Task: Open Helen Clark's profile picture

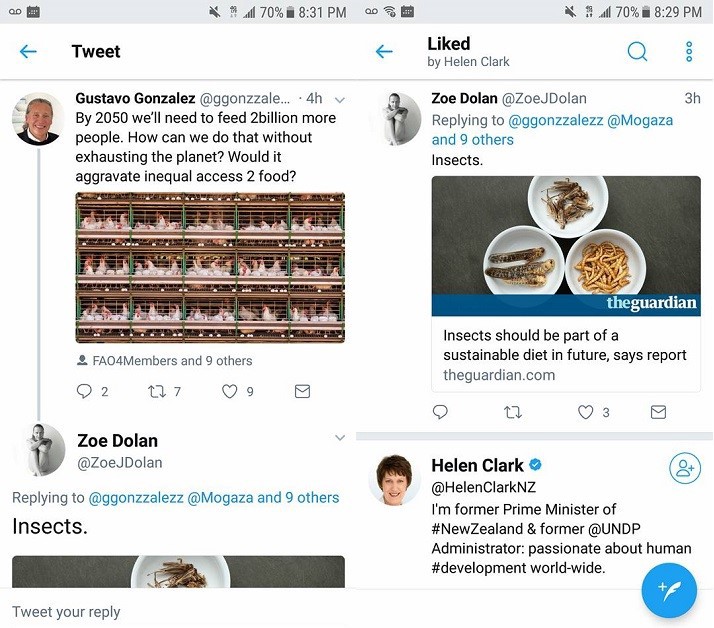Action: coord(394,479)
